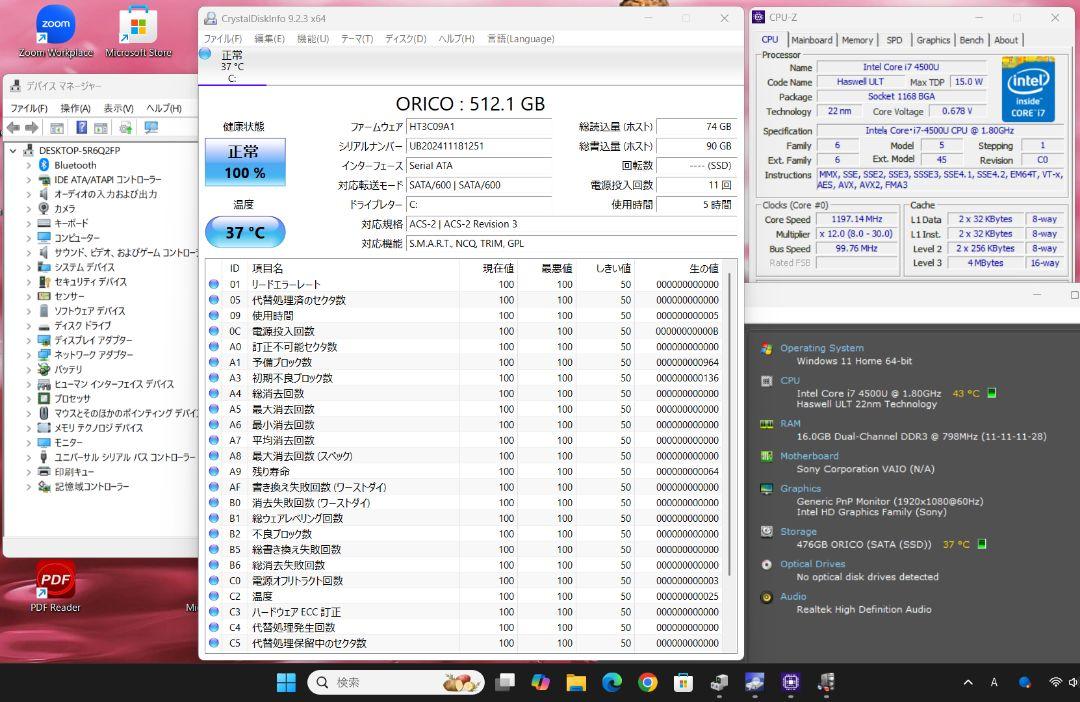1080x702 pixels.
Task: Click the Storage icon in Speccy
Action: pyautogui.click(x=766, y=532)
